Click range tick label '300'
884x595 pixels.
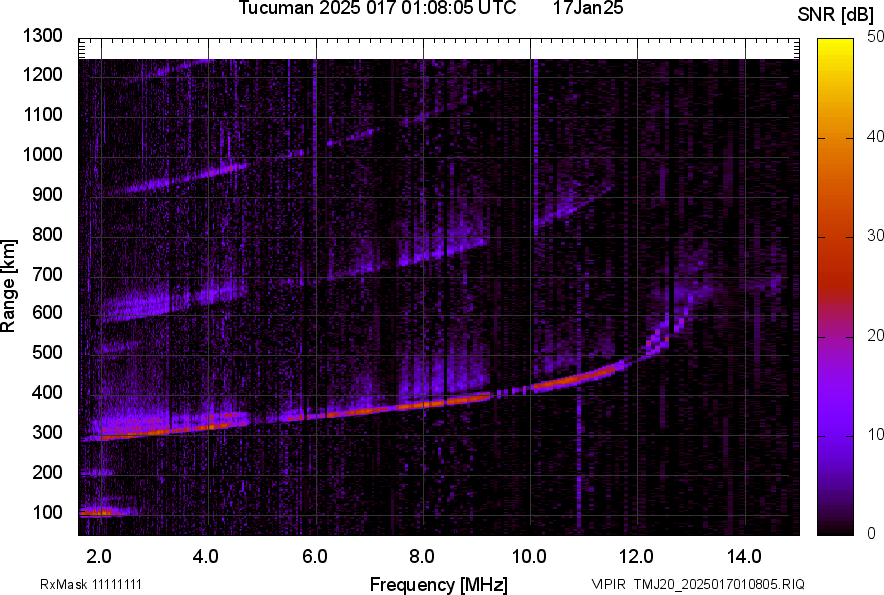click(47, 433)
